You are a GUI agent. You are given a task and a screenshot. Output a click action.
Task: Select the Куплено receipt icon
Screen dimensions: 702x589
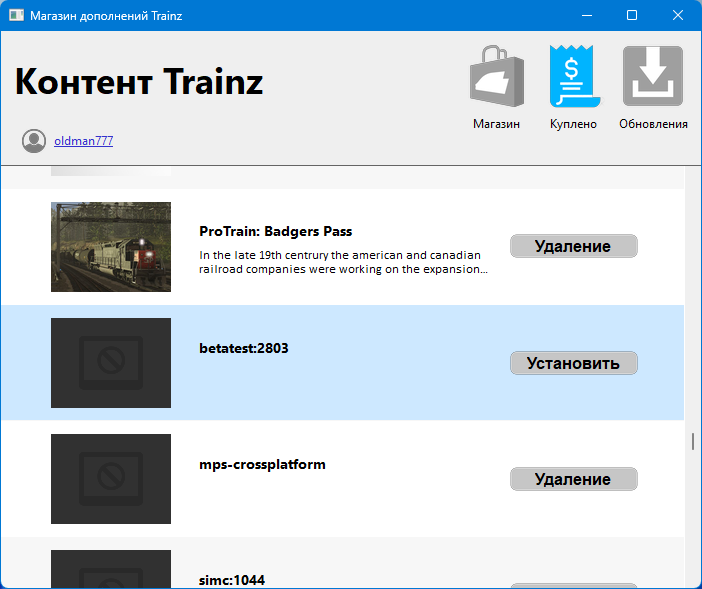(x=574, y=76)
